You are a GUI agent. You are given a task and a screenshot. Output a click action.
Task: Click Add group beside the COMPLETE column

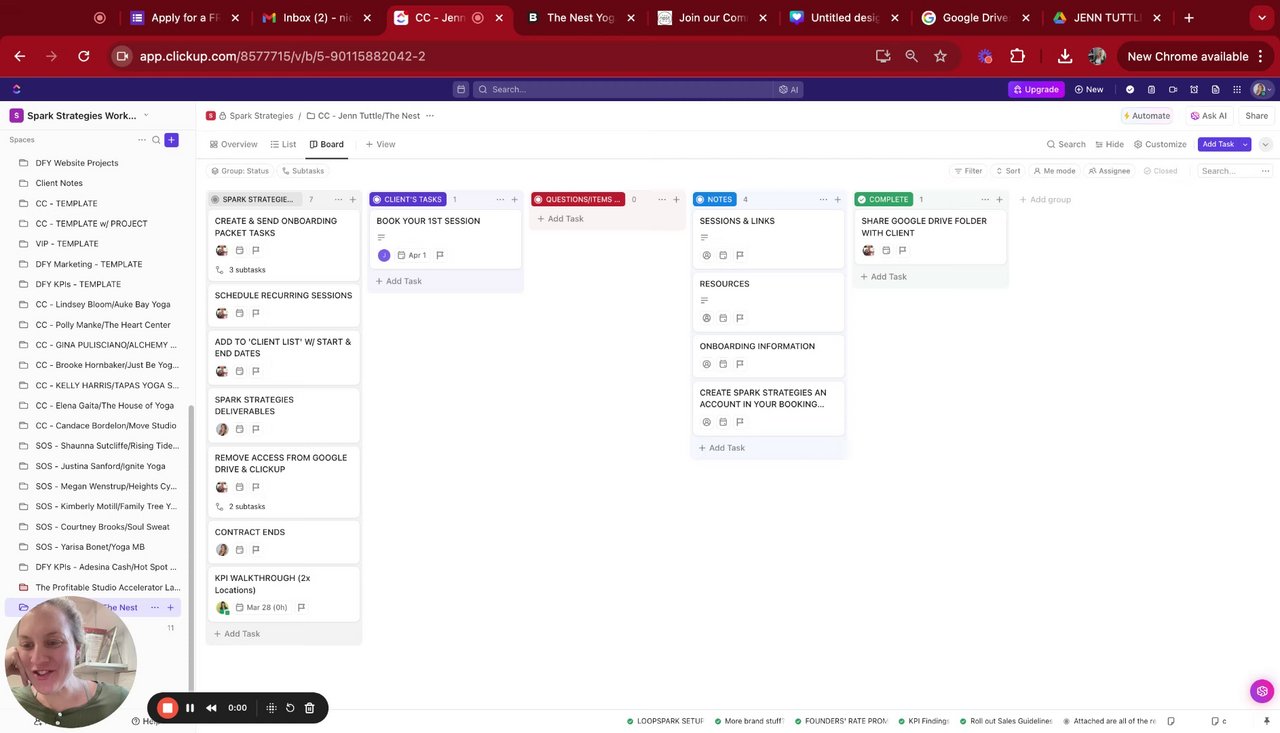(x=1045, y=199)
